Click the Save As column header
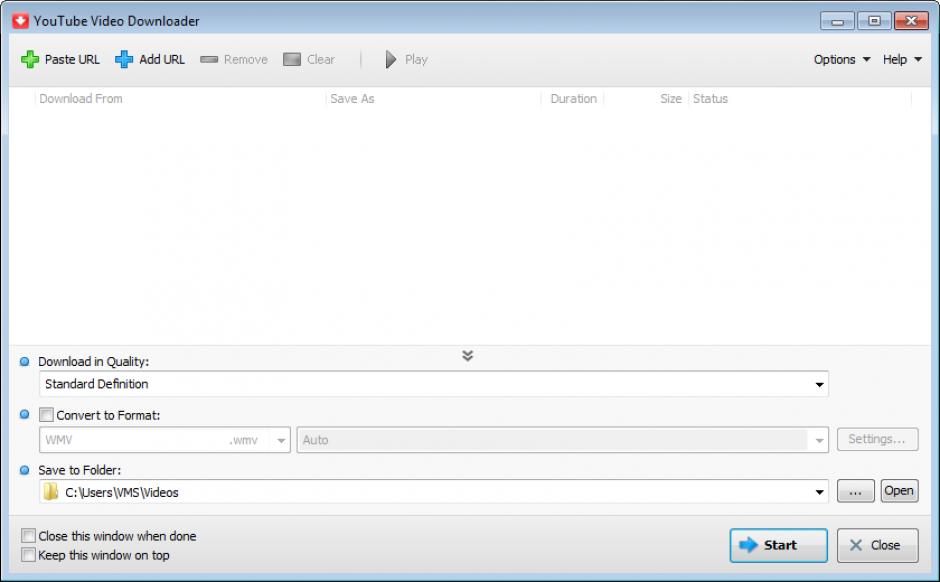The image size is (940, 582). pyautogui.click(x=433, y=99)
